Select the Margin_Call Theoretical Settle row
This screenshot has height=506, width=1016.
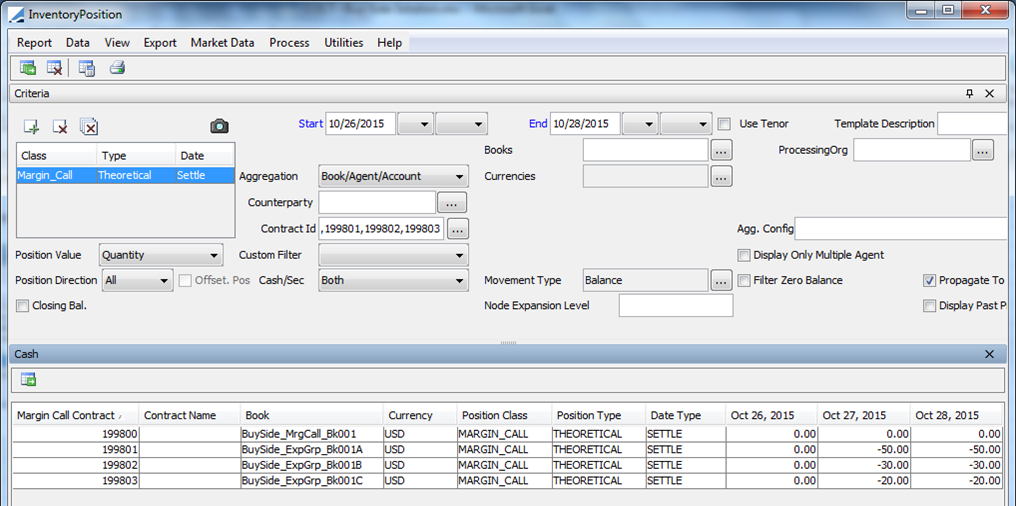126,175
